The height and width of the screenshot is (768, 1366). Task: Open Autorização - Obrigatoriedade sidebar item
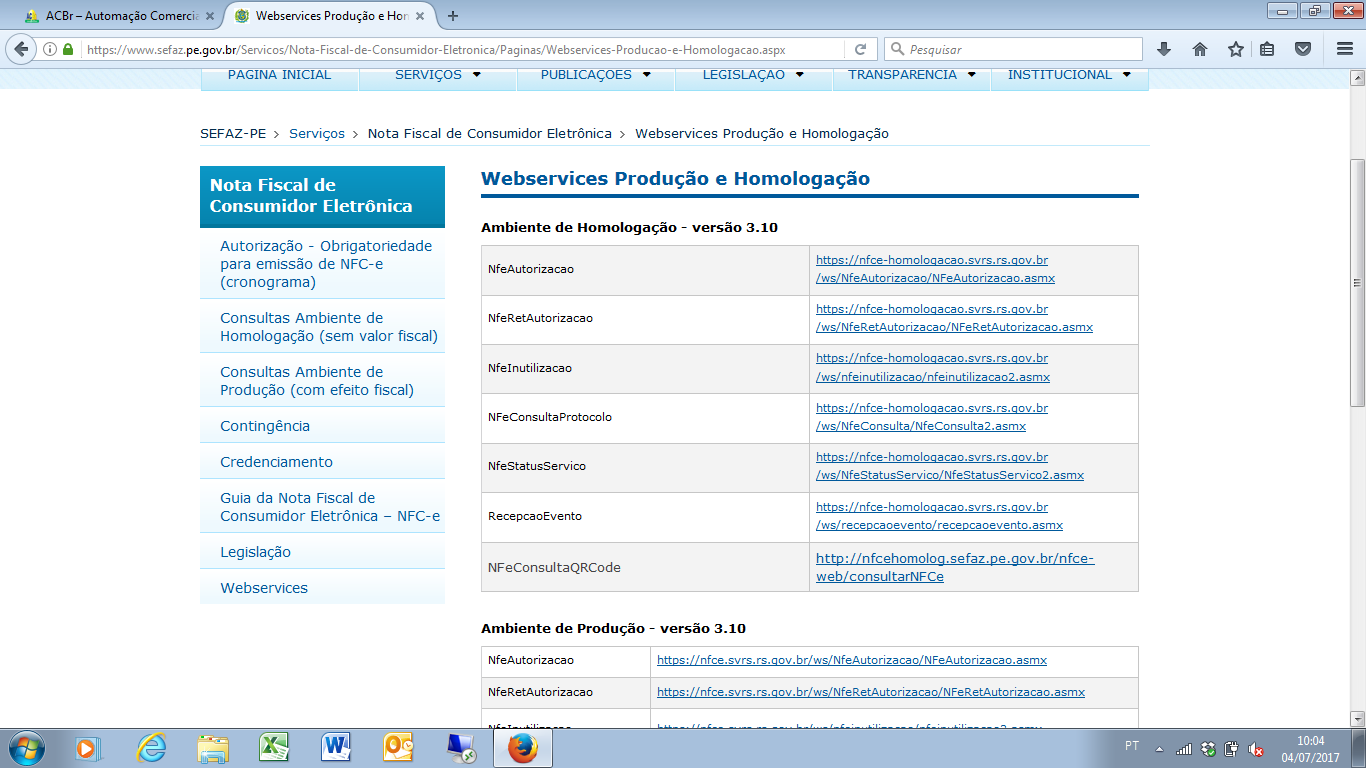[326, 264]
